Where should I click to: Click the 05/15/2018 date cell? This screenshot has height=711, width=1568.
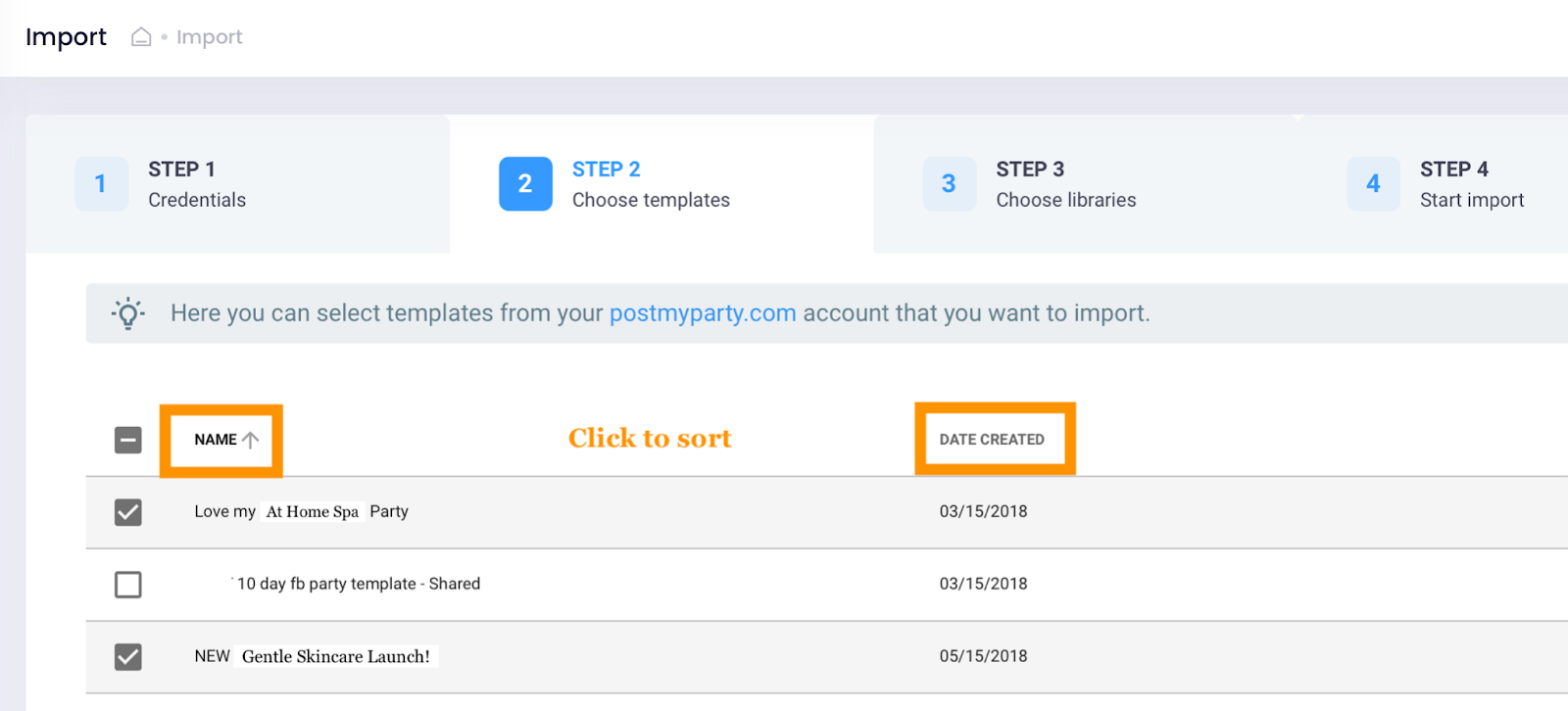983,656
